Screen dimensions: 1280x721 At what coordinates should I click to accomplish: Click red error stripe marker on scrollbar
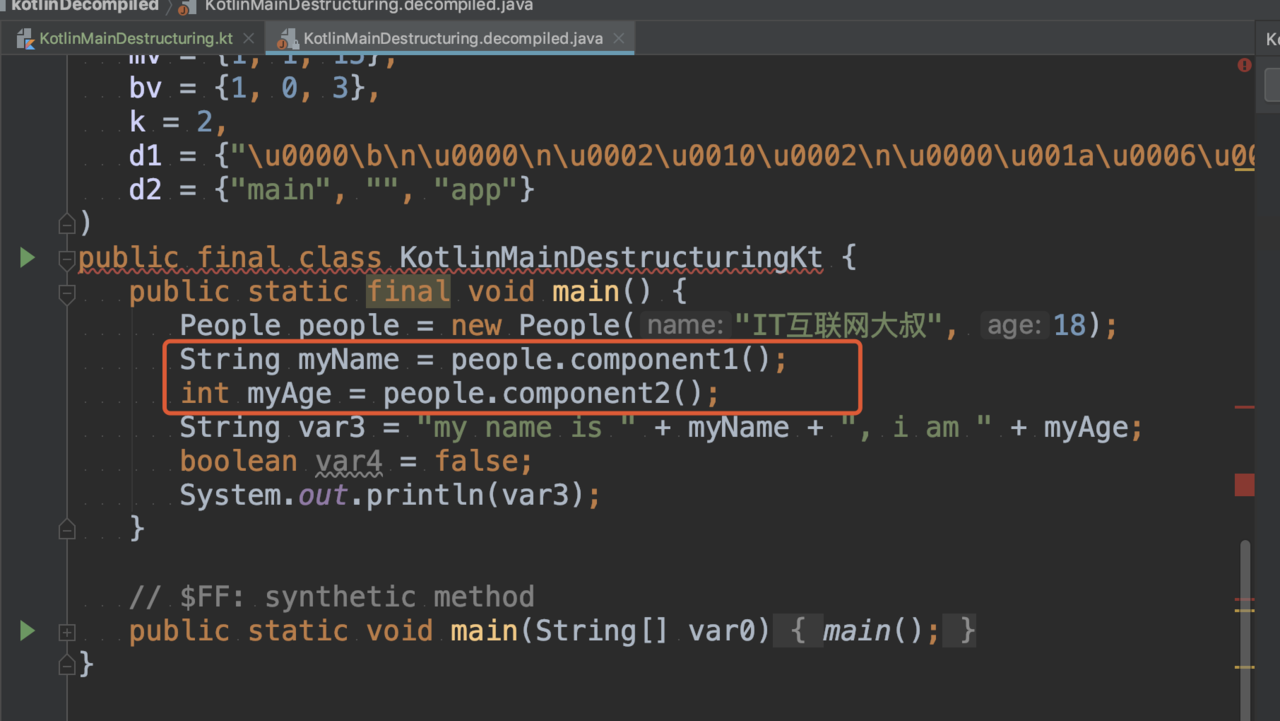point(1244,485)
